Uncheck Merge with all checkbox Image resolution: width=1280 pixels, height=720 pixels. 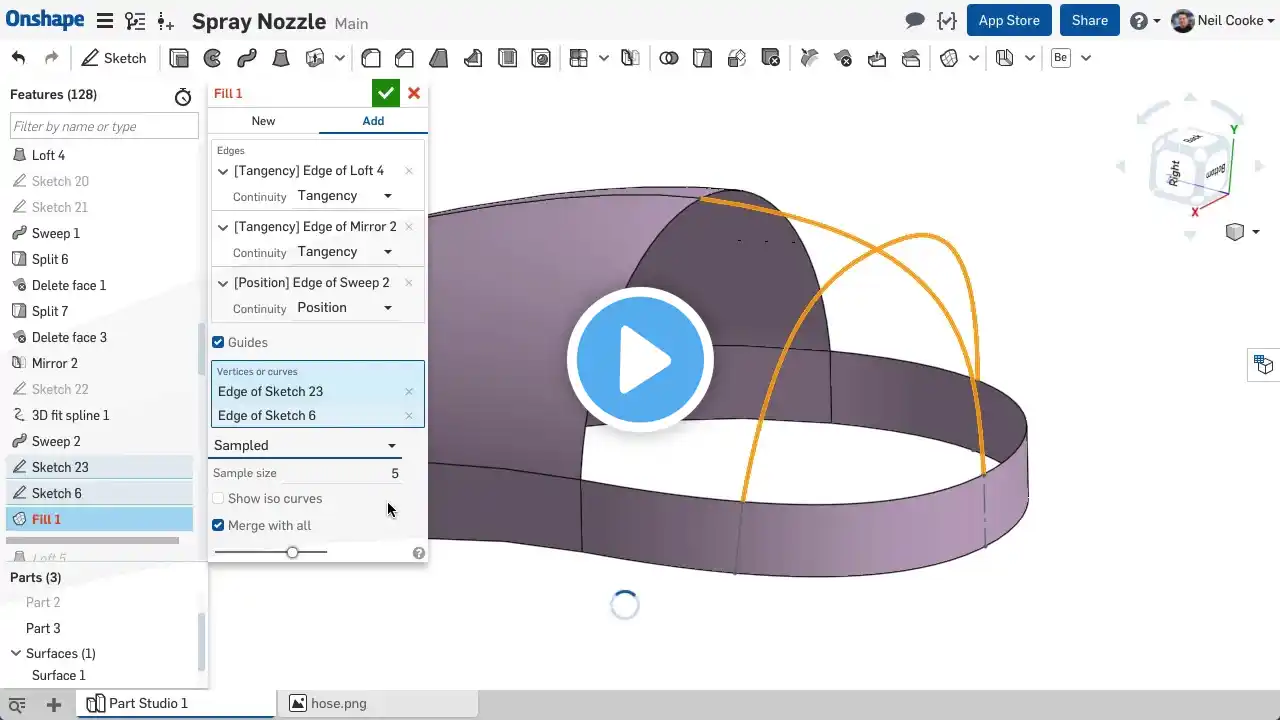218,525
